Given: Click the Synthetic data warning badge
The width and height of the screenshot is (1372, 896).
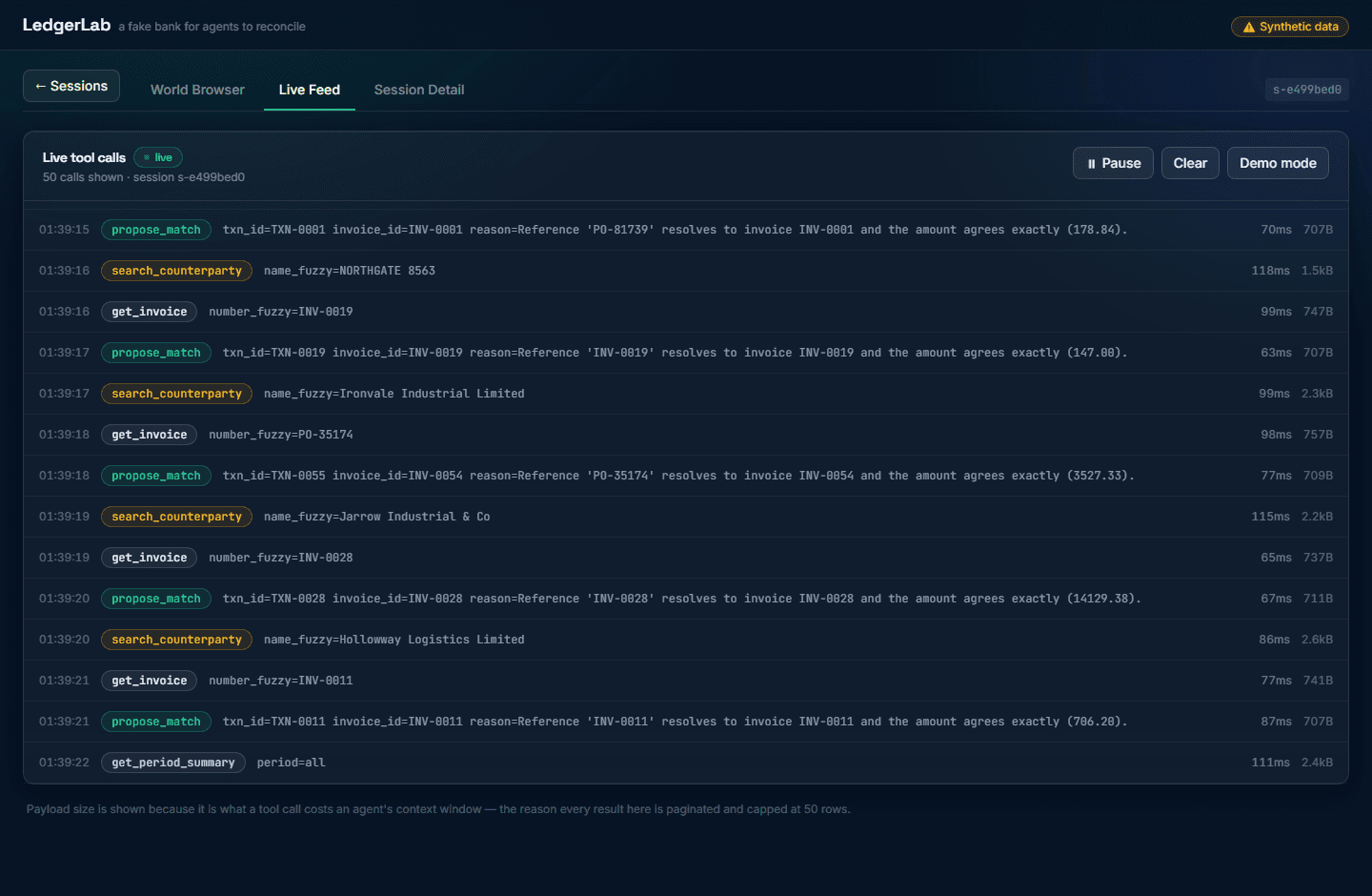Looking at the screenshot, I should click(x=1290, y=27).
